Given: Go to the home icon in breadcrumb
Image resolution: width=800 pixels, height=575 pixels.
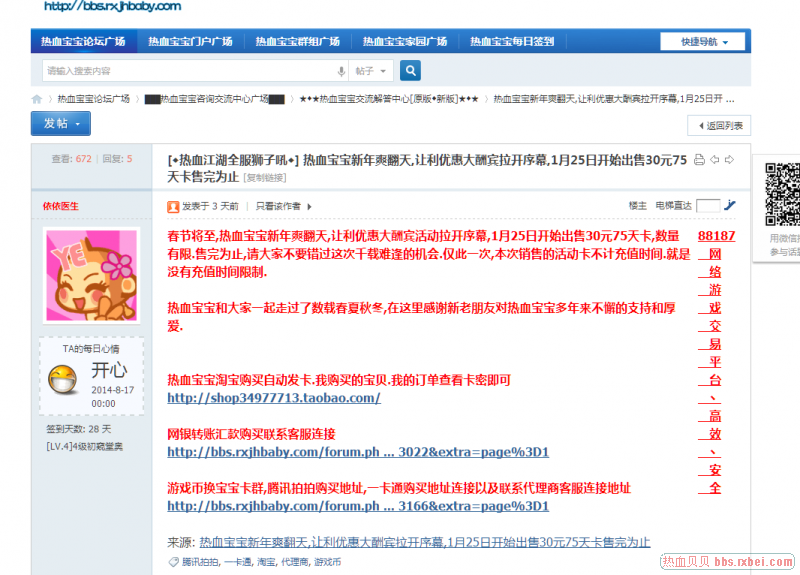Looking at the screenshot, I should pyautogui.click(x=37, y=99).
